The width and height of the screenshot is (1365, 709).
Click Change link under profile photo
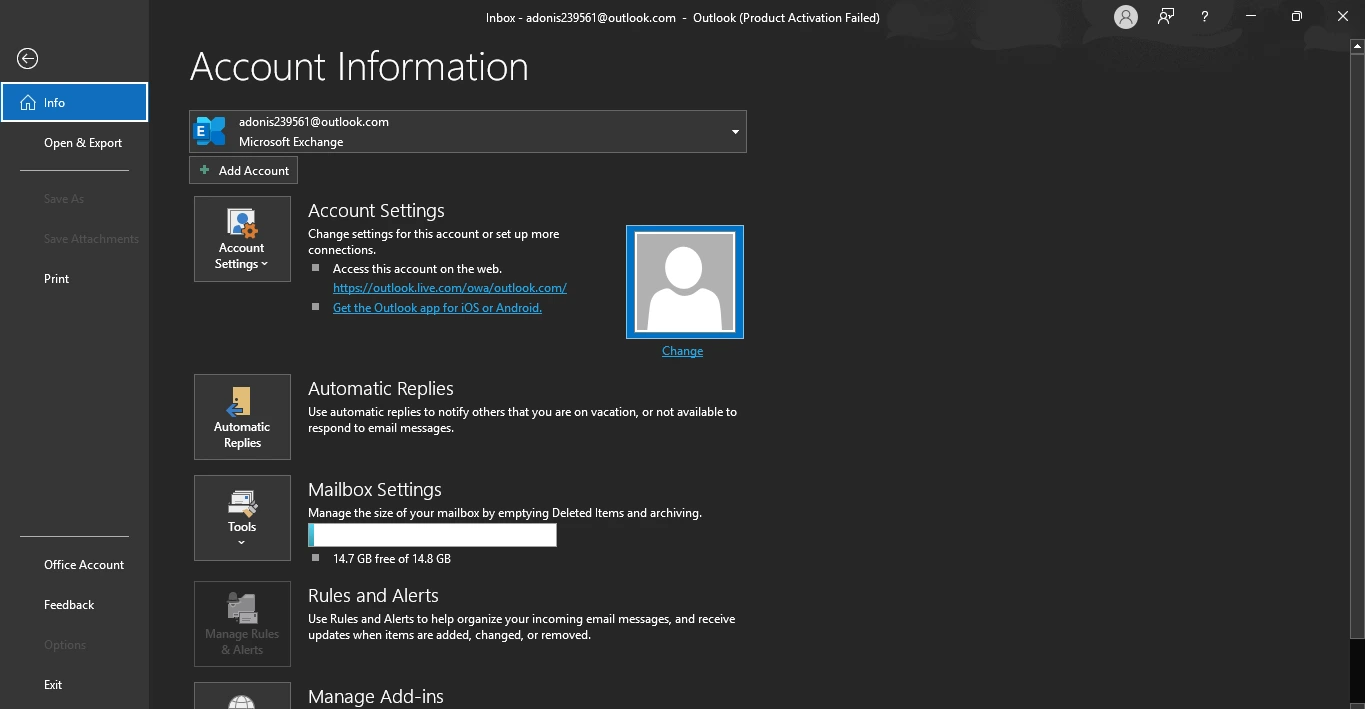682,351
